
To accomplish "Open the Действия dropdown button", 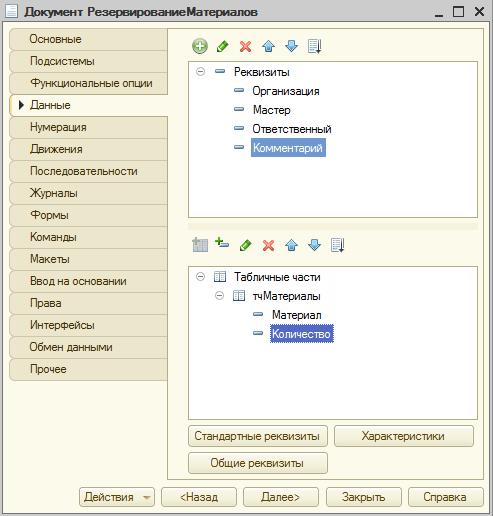I will [x=117, y=497].
